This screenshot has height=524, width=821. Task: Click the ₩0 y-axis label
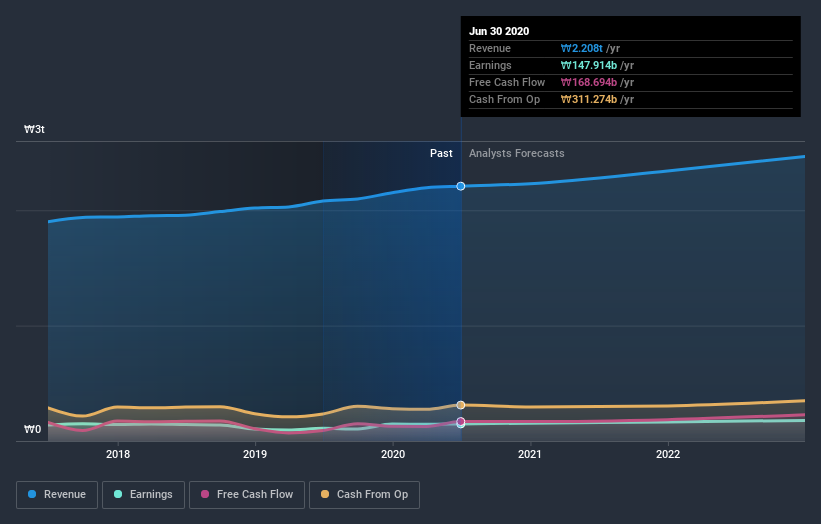[32, 429]
